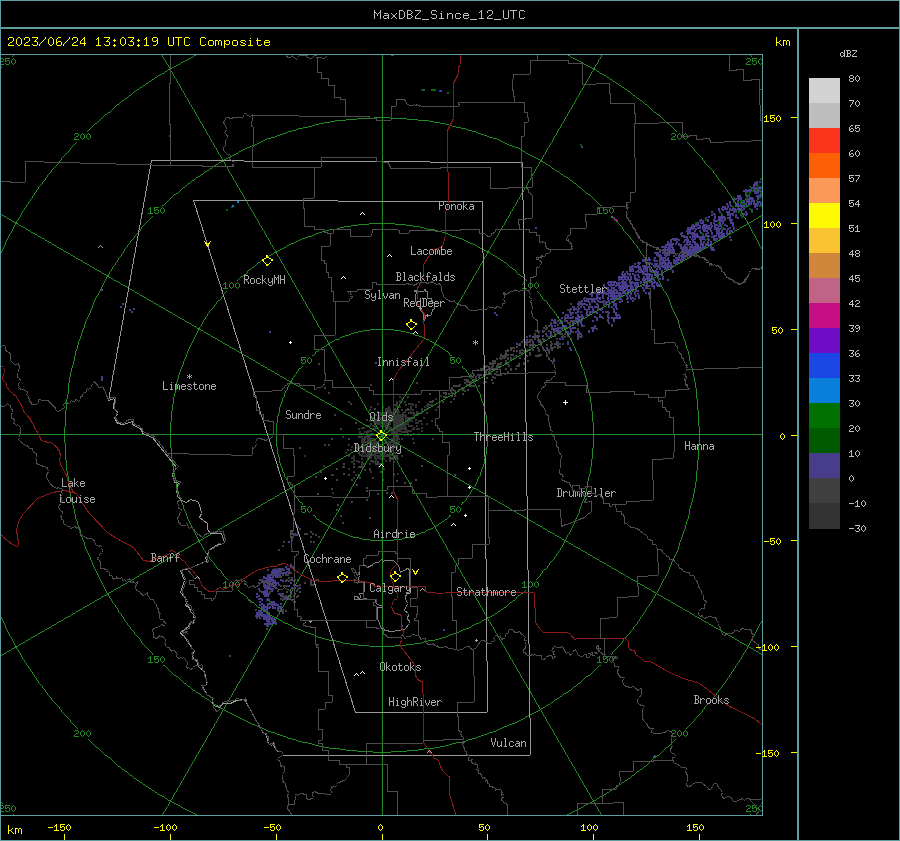
Task: Select the yellow diamond marker above Calgary label
Action: click(x=395, y=576)
